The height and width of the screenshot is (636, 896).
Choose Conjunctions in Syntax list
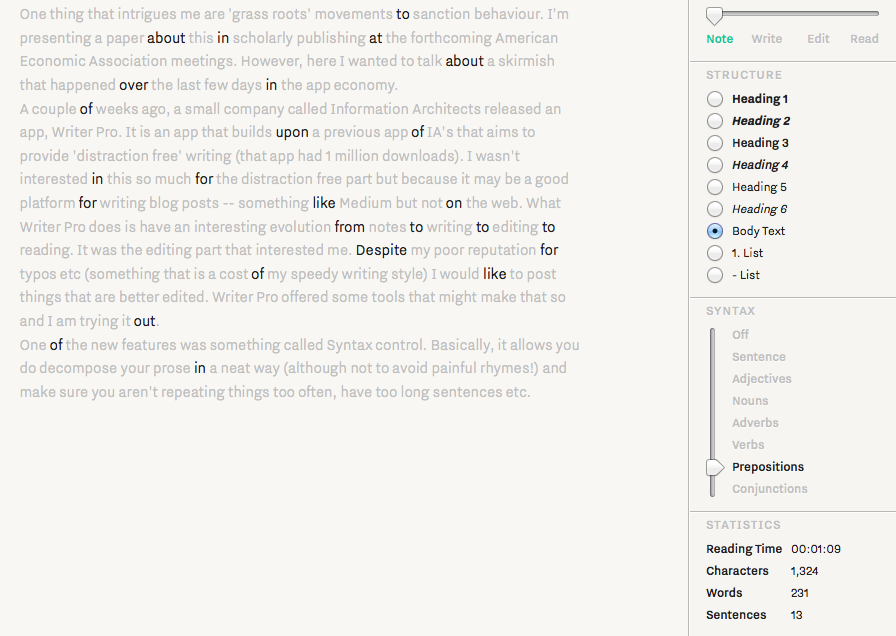[769, 489]
